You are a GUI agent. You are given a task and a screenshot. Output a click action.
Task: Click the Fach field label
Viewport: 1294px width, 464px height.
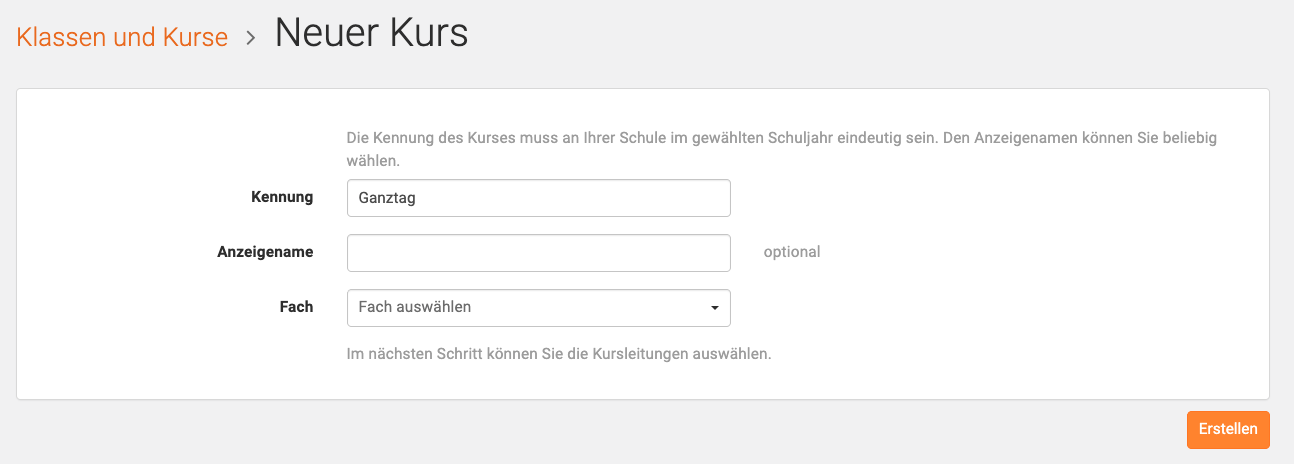(296, 307)
